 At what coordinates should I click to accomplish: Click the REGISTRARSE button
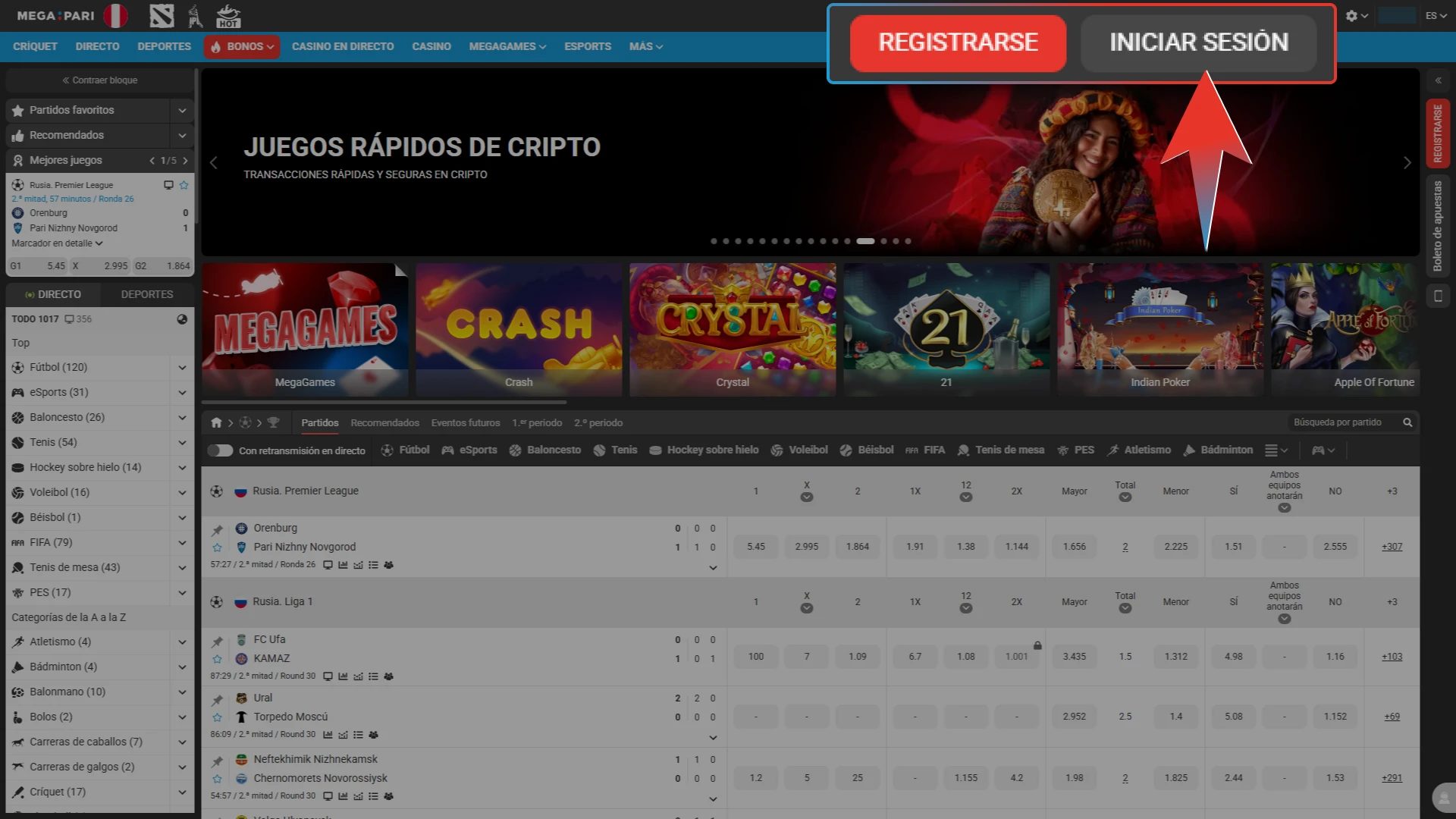(x=957, y=43)
